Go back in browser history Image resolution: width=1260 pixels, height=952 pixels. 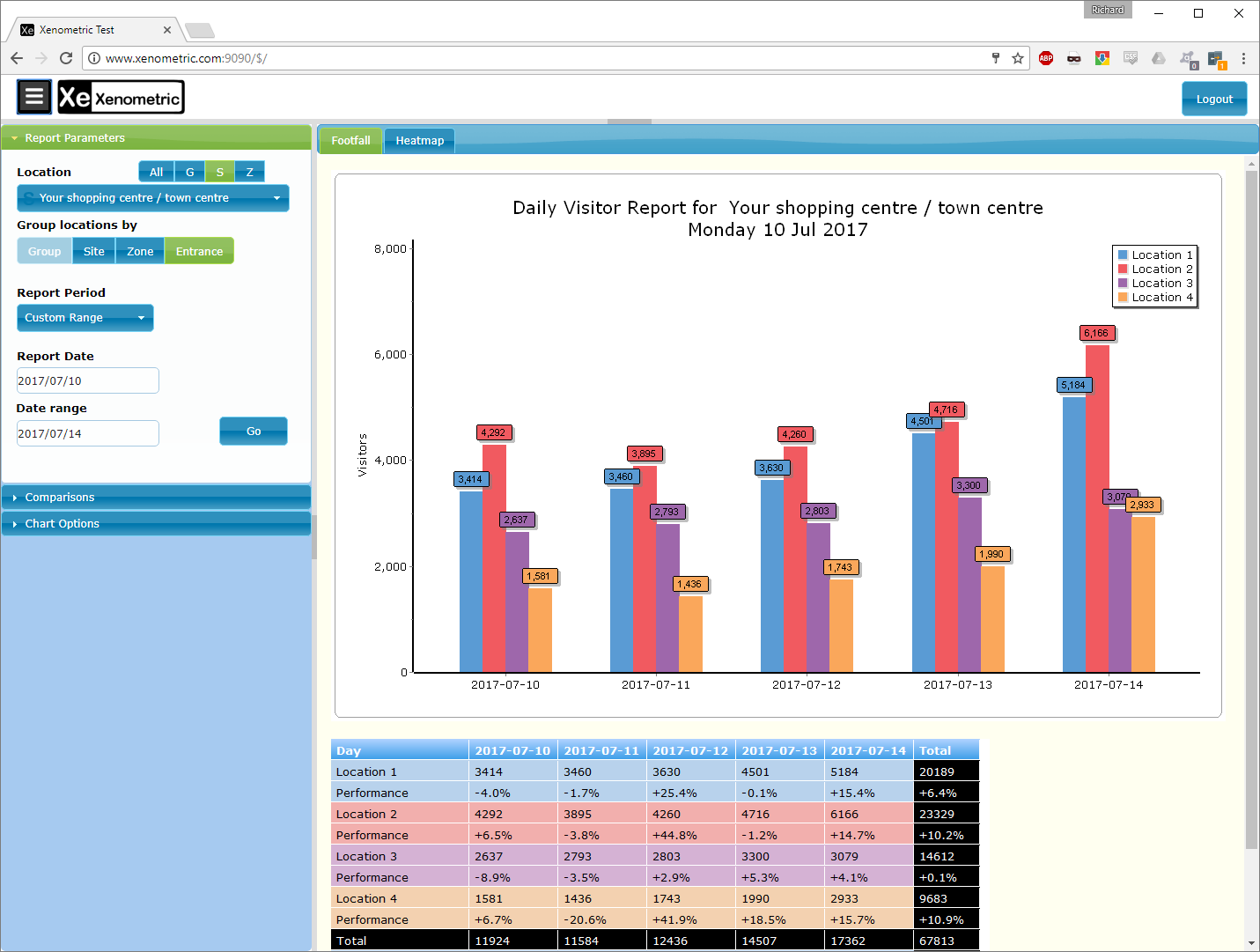point(17,58)
